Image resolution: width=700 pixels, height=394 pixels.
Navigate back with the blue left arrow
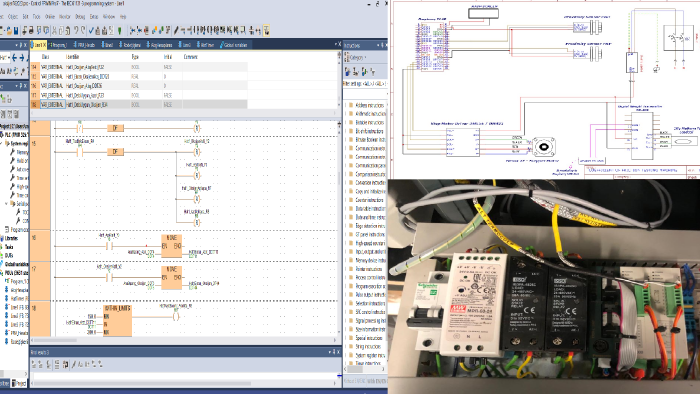coord(14,58)
